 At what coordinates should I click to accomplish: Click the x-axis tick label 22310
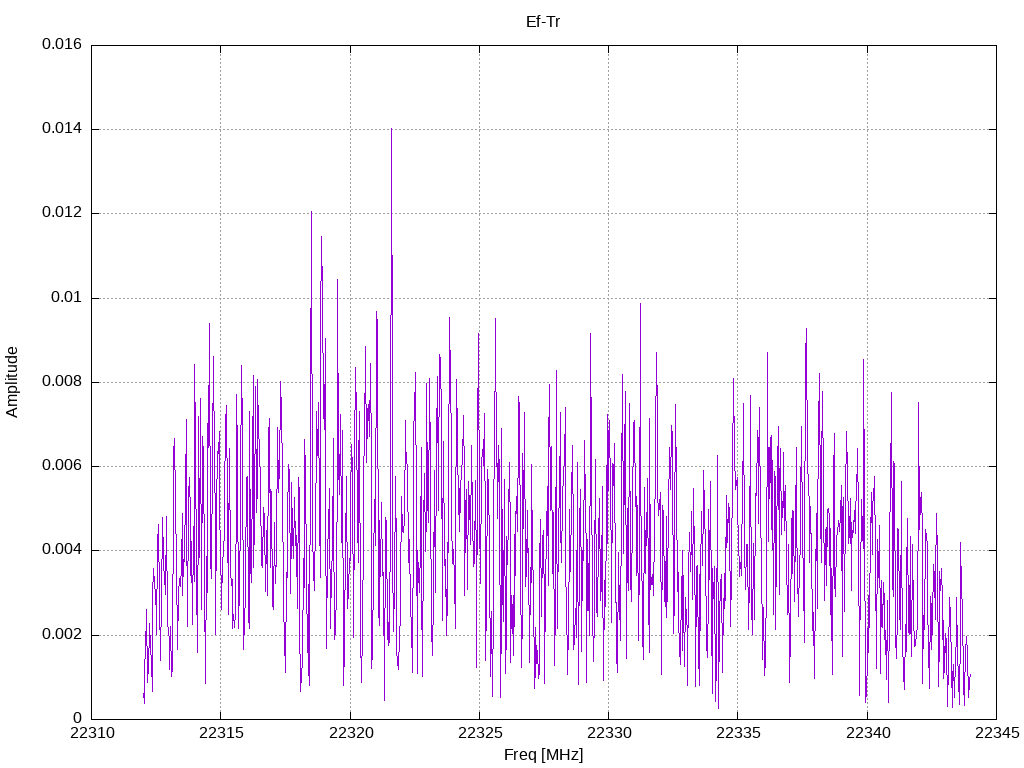pos(92,733)
